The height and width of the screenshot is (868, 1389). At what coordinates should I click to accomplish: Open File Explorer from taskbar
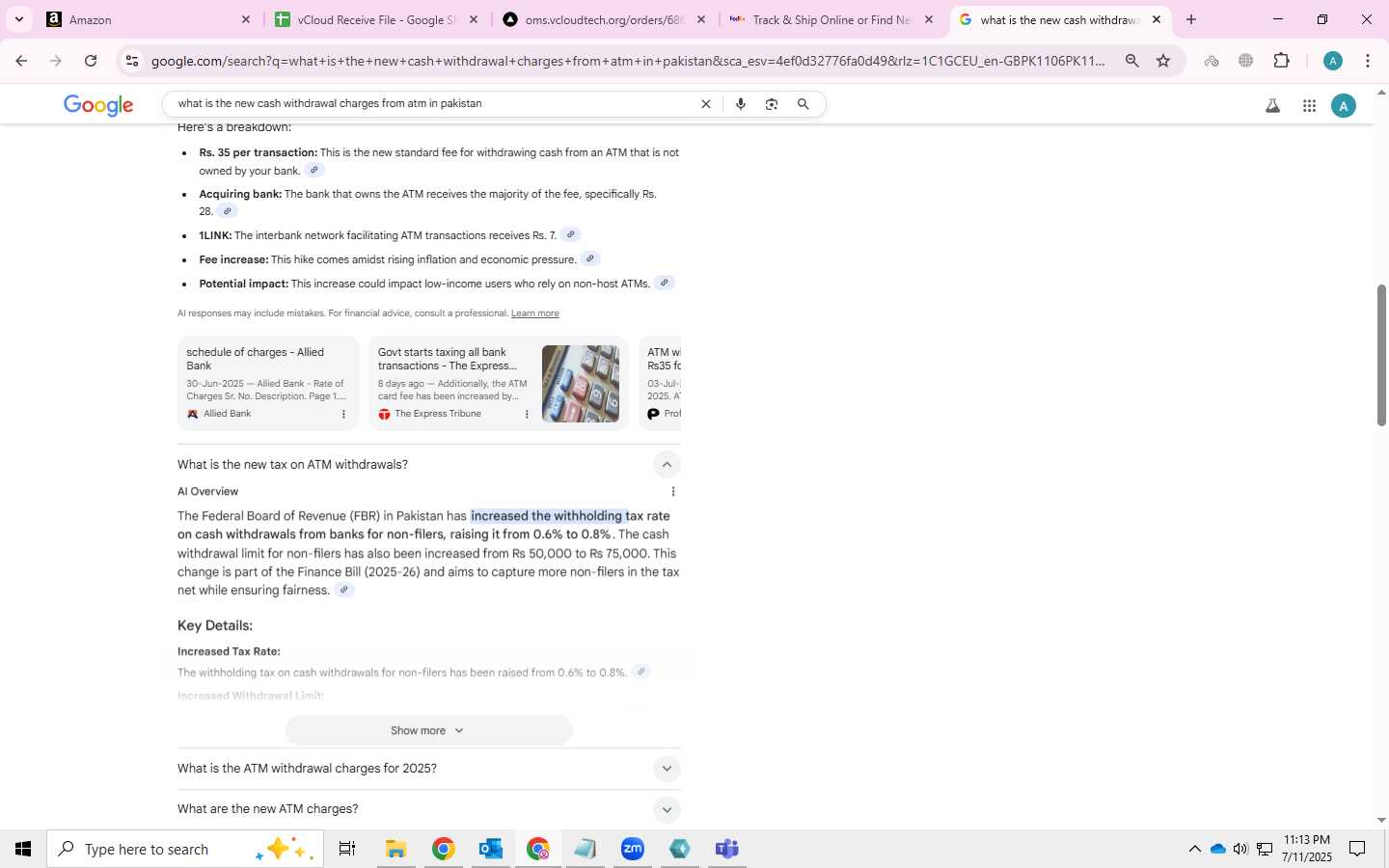tap(395, 849)
